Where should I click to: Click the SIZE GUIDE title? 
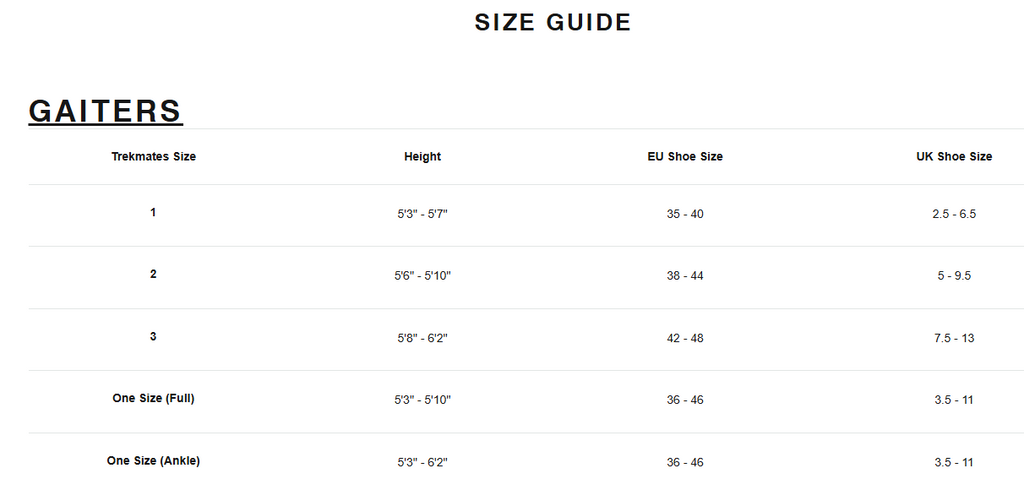click(552, 22)
